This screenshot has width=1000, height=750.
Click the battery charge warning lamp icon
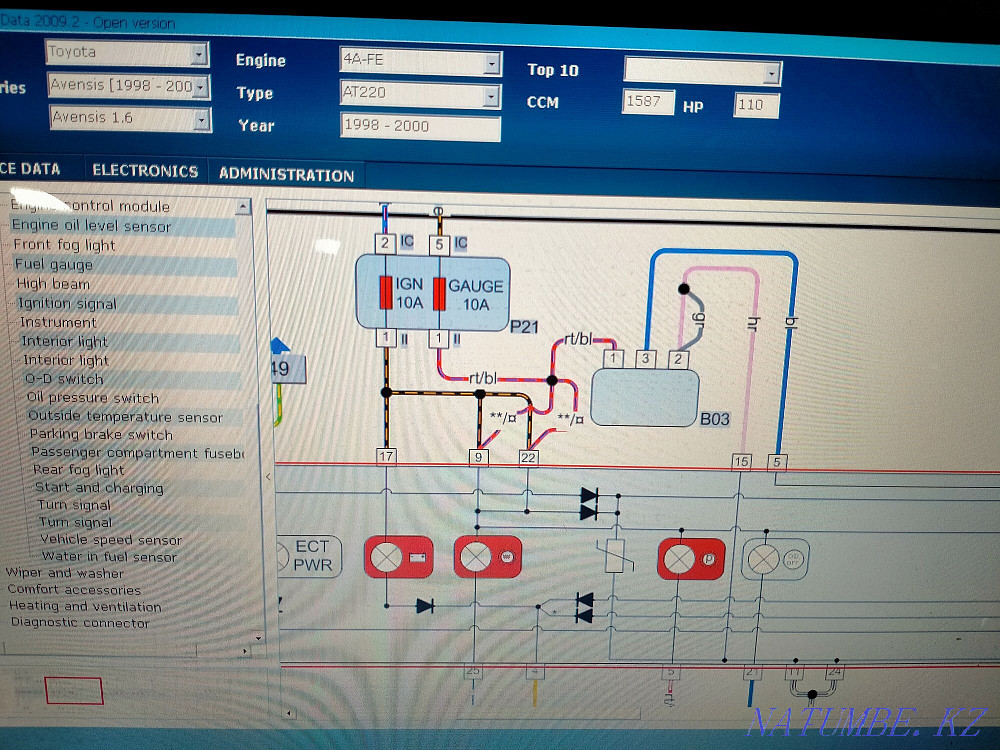pyautogui.click(x=399, y=557)
